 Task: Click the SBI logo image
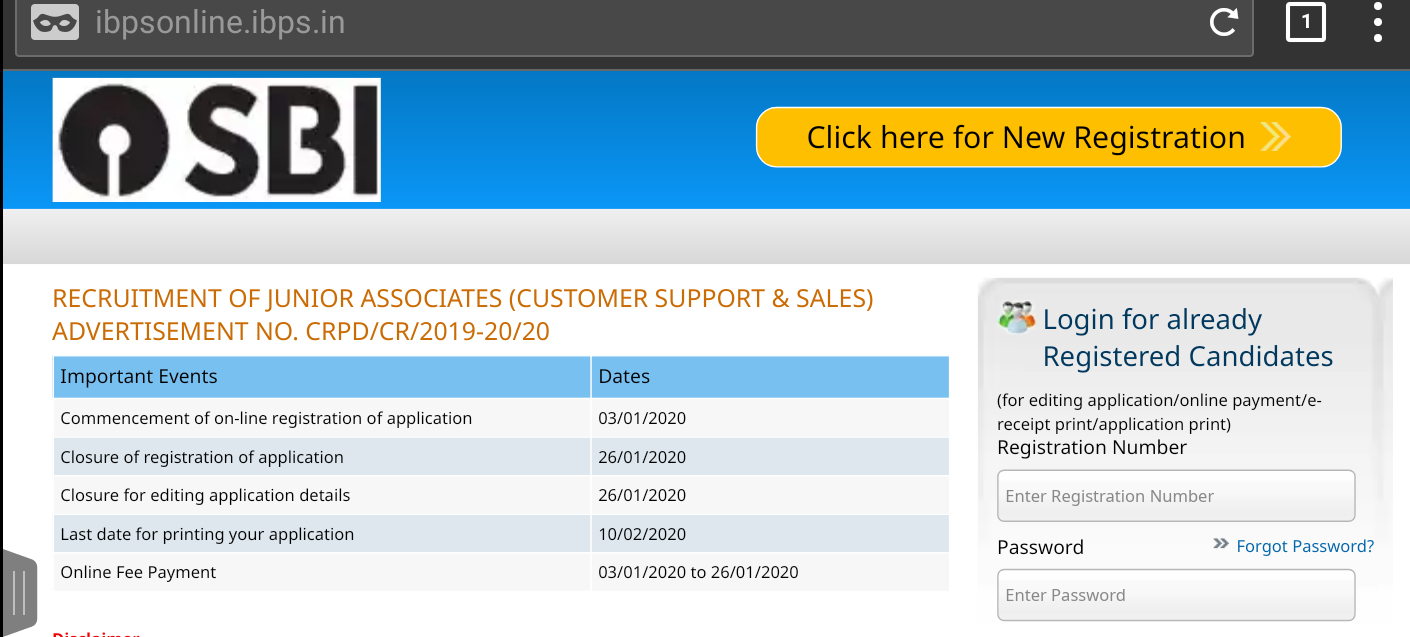click(217, 140)
